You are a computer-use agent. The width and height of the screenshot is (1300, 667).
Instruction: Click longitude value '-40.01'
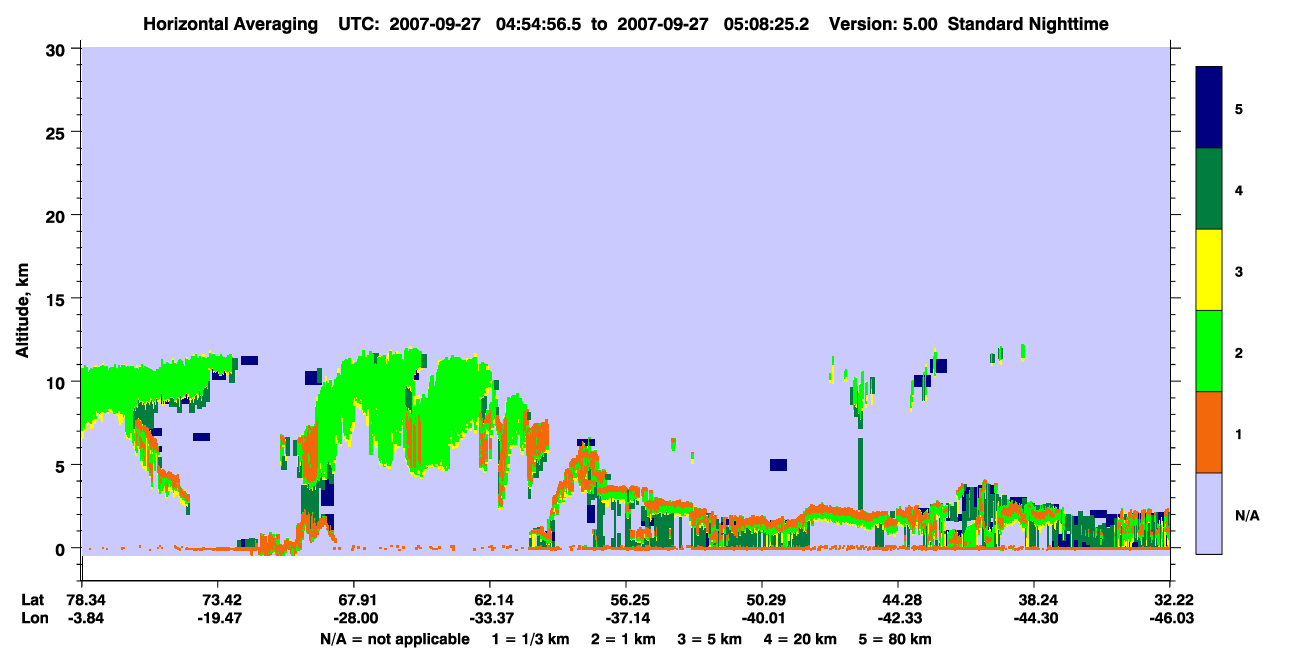(x=762, y=619)
